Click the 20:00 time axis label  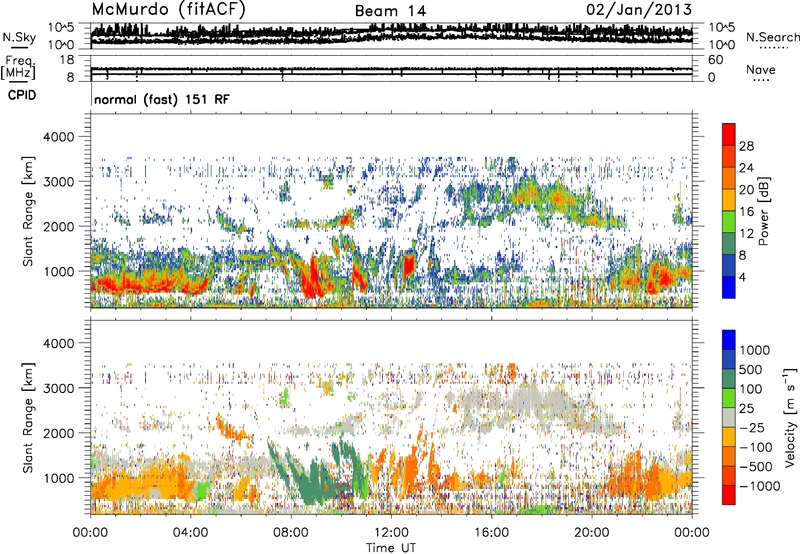coord(591,533)
